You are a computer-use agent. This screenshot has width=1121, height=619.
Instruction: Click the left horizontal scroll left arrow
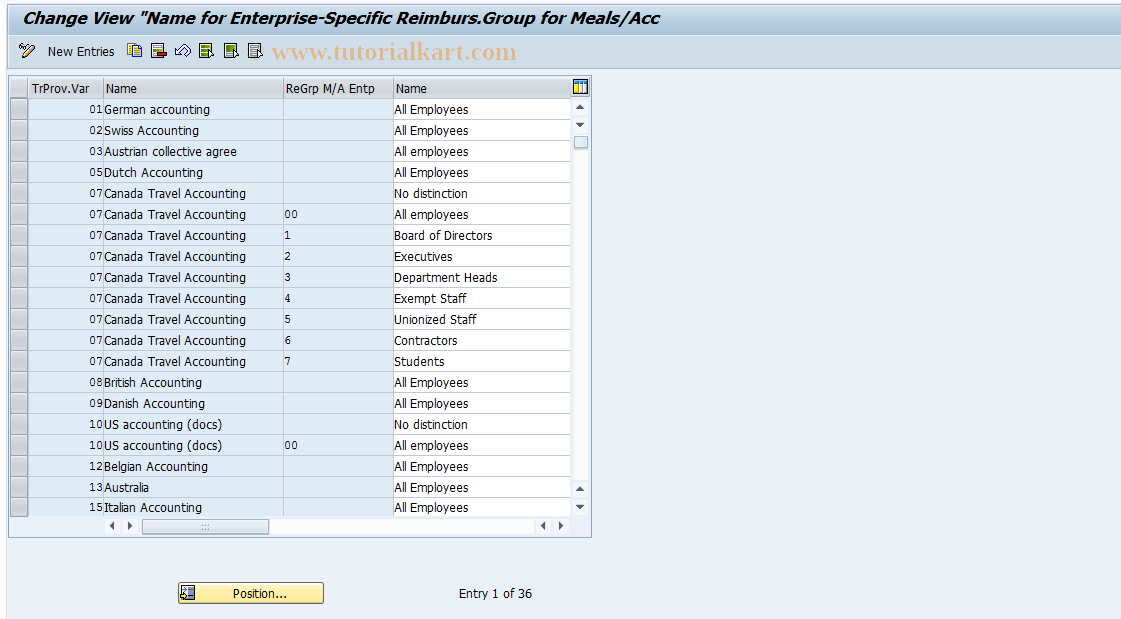click(x=112, y=526)
